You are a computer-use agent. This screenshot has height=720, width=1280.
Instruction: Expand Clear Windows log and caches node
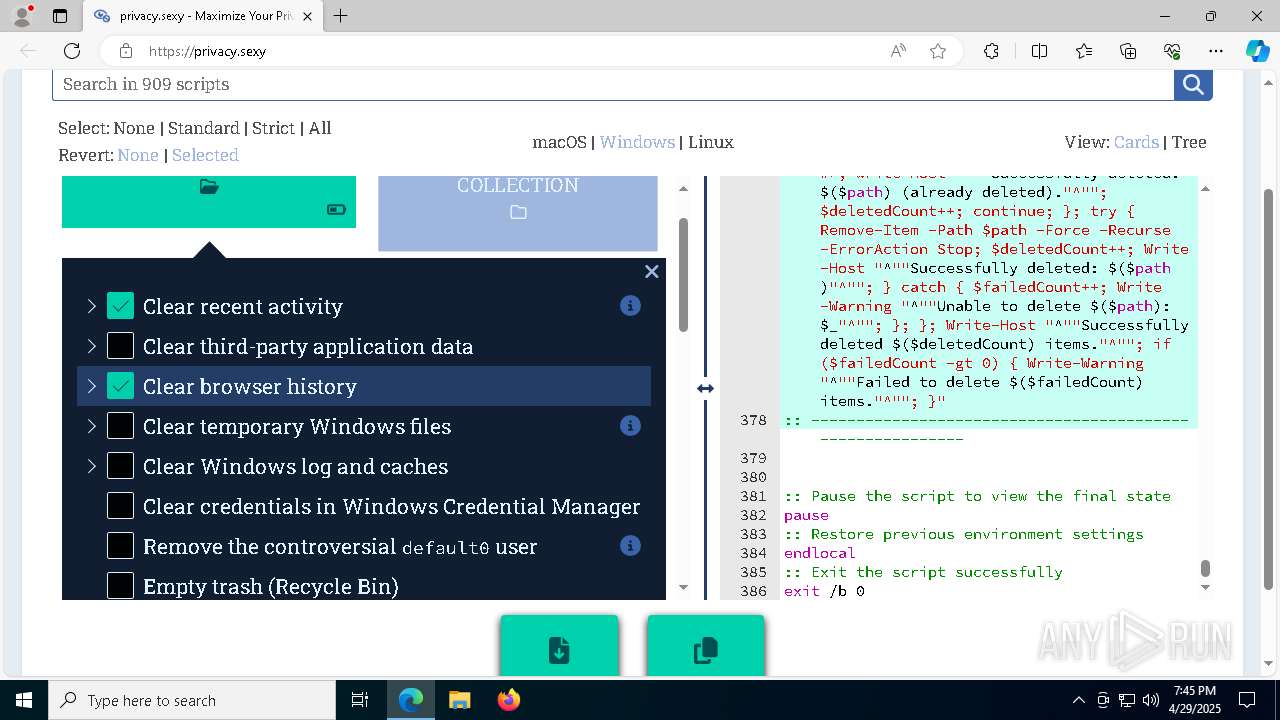(91, 466)
